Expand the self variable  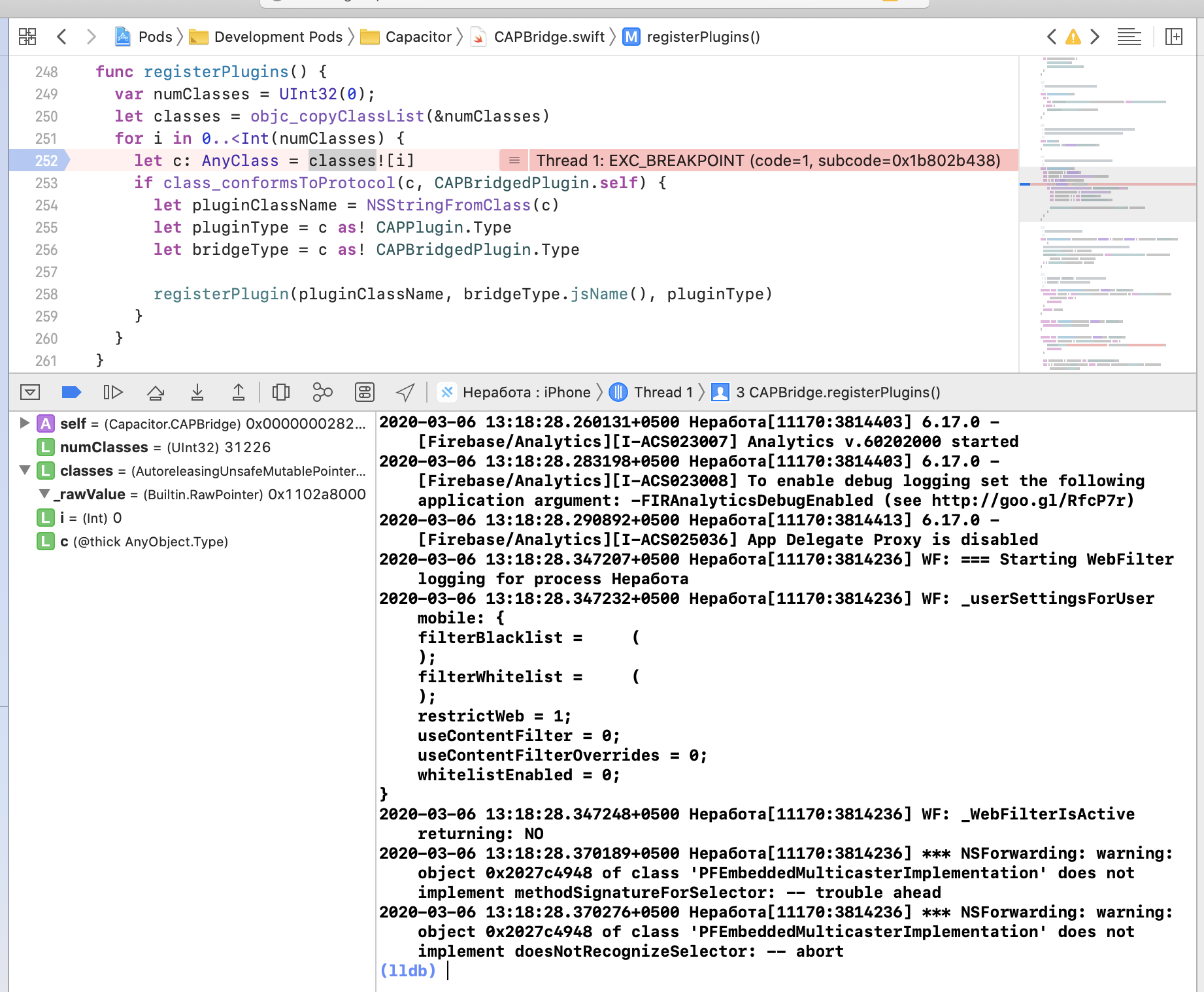(x=24, y=423)
